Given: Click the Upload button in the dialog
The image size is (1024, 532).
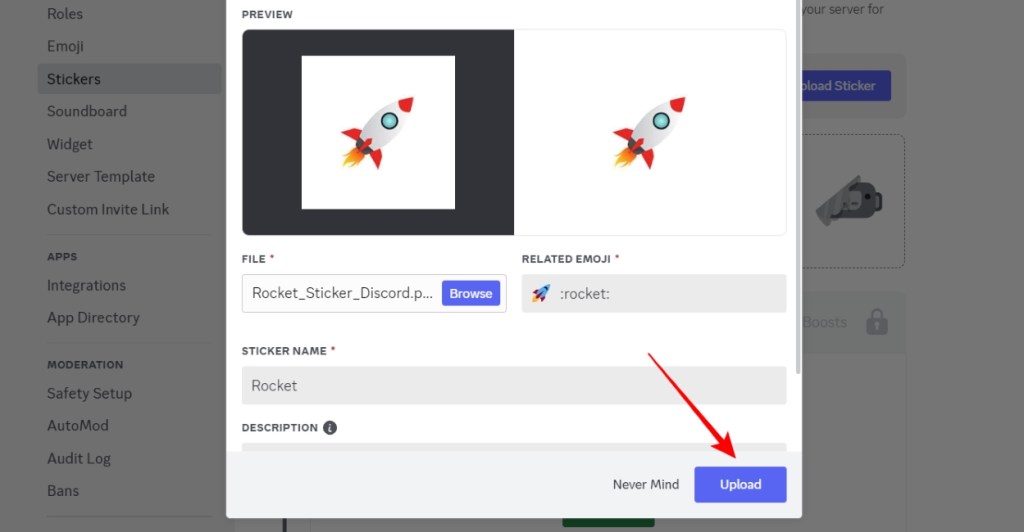Looking at the screenshot, I should [x=740, y=484].
